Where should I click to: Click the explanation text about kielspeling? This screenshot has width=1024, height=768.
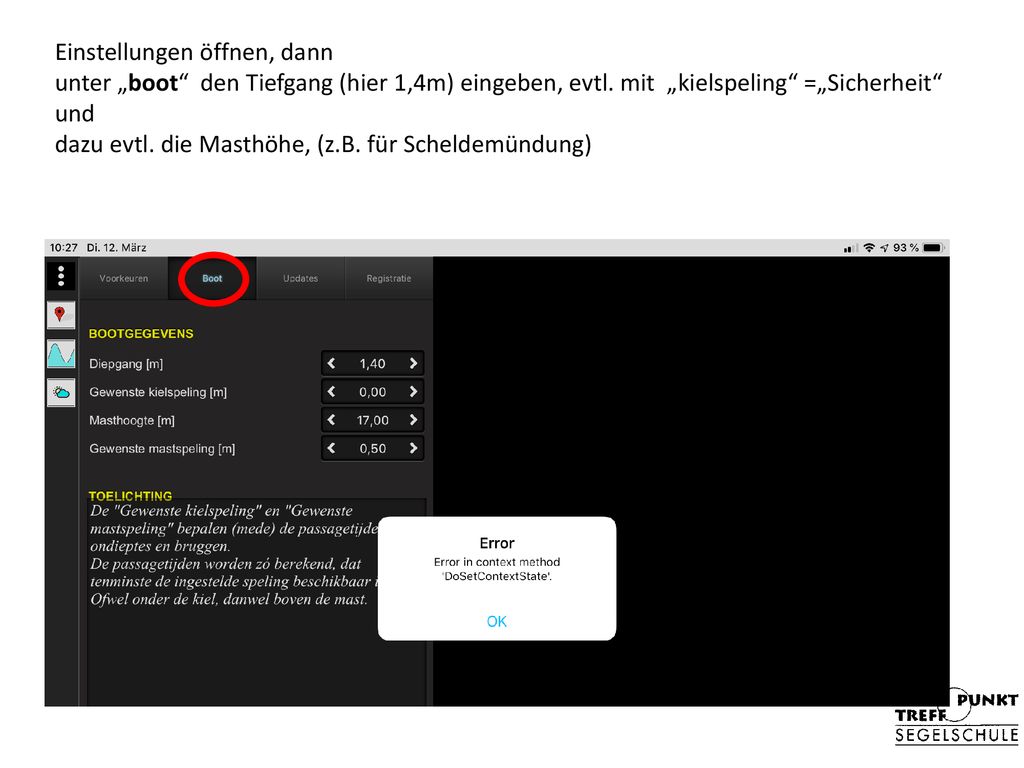(234, 554)
